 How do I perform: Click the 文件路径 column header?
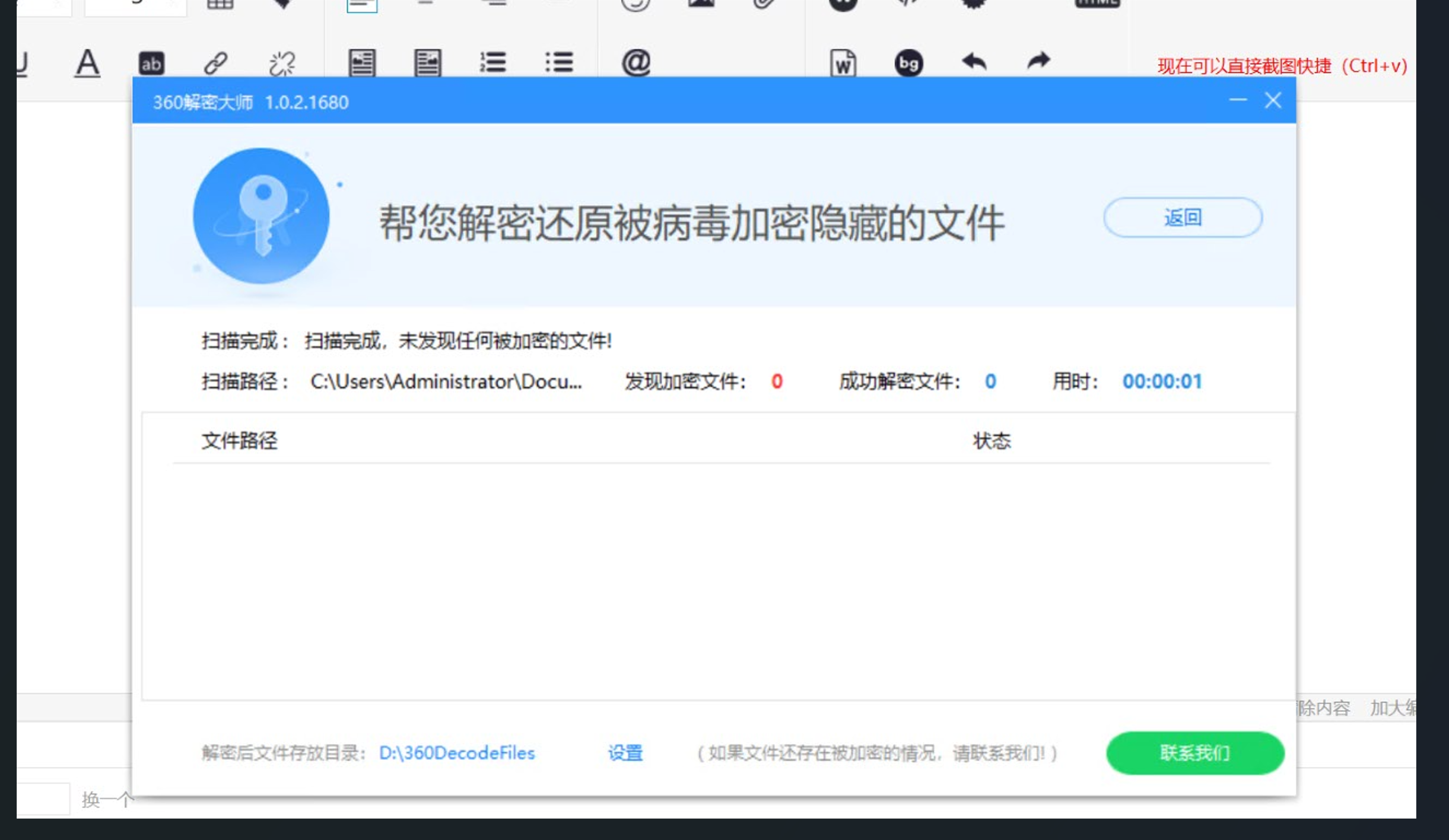pyautogui.click(x=239, y=441)
